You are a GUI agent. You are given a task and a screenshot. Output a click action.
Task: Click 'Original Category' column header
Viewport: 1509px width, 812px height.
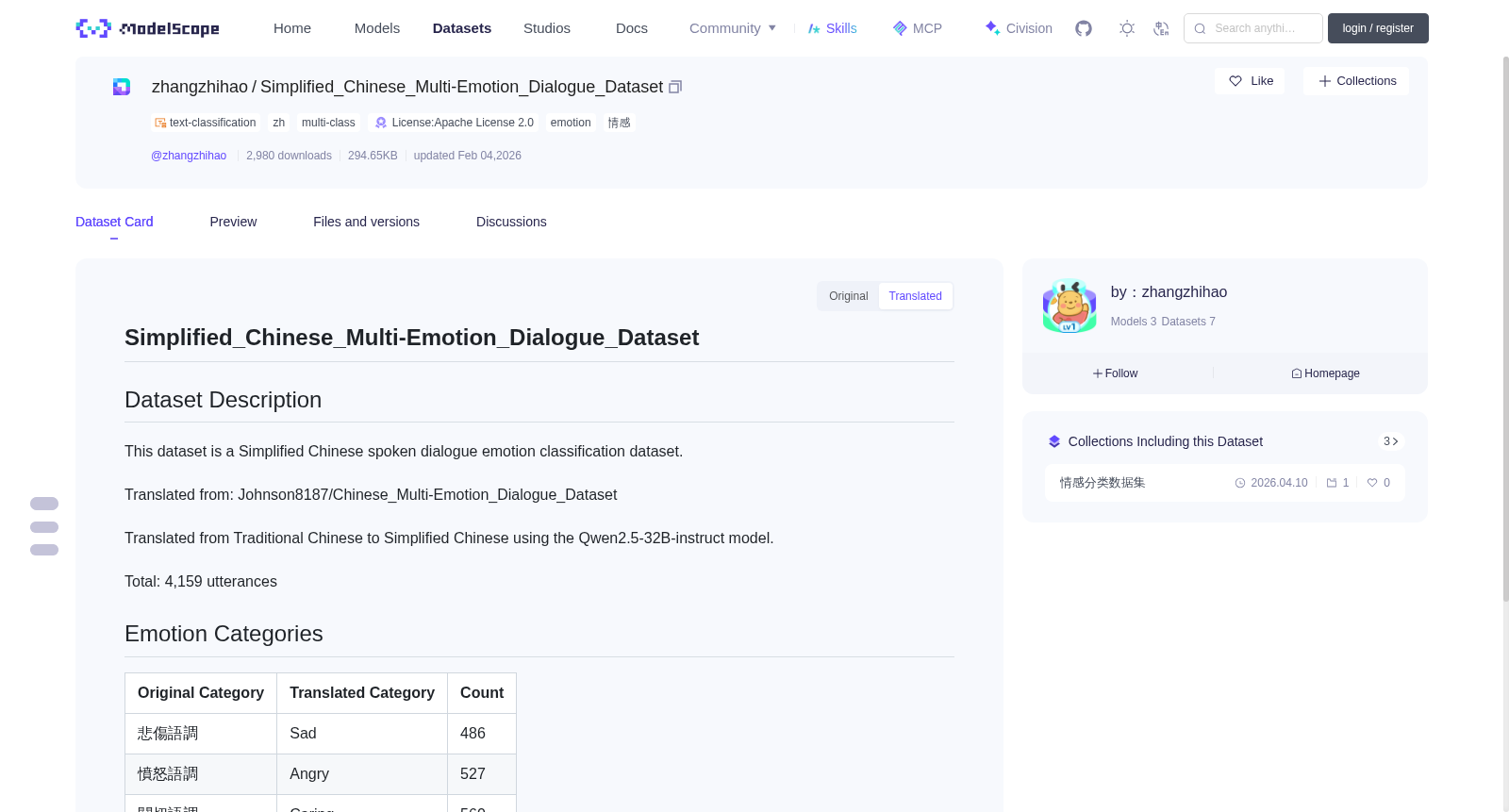201,693
